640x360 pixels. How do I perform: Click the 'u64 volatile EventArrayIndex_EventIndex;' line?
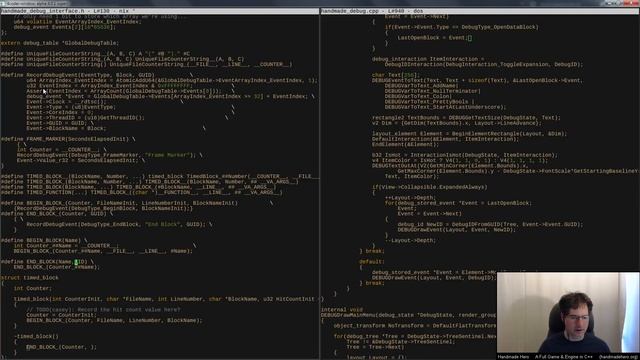[78, 22]
